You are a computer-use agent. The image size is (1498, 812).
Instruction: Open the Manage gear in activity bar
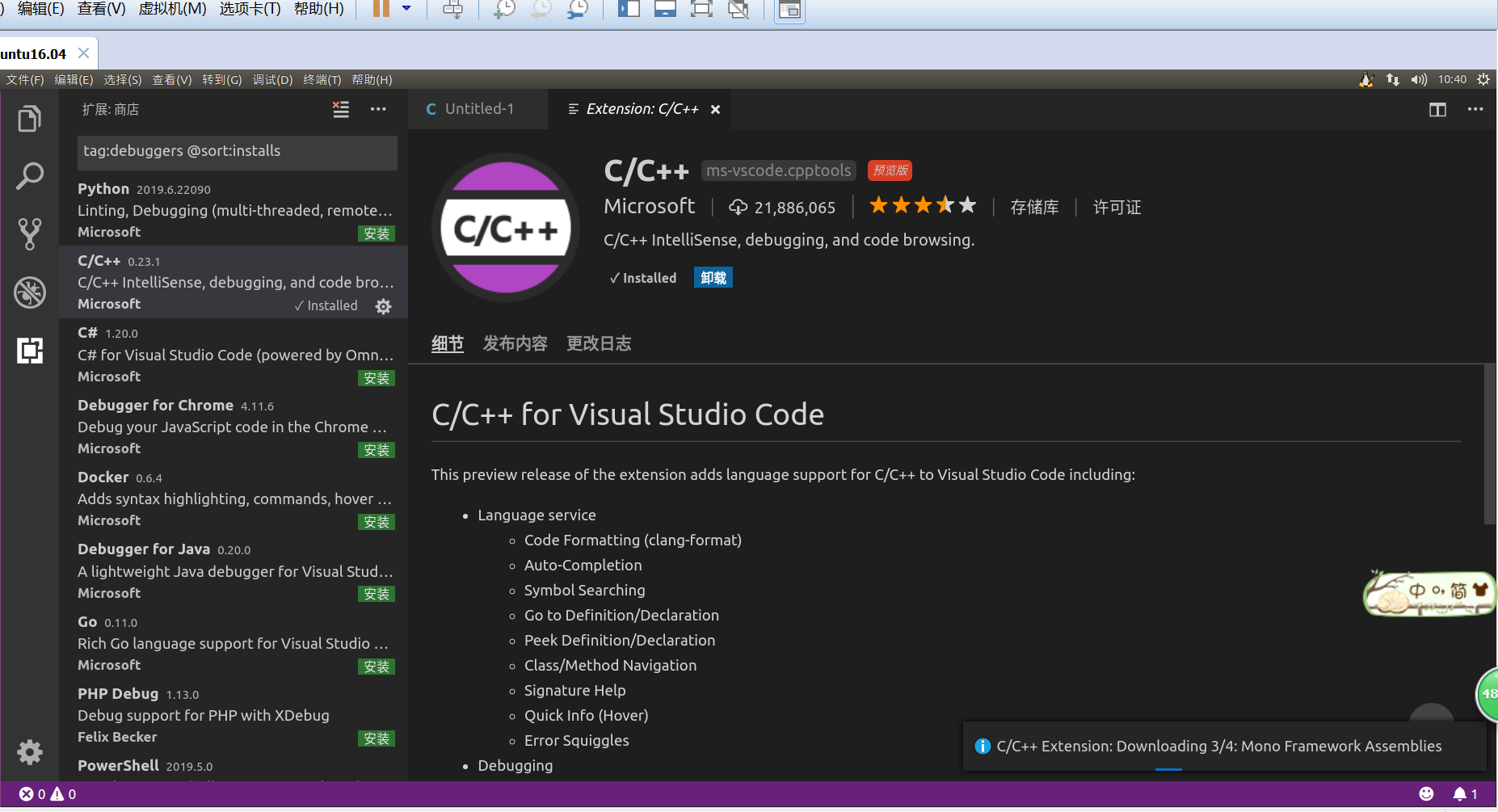tap(30, 752)
